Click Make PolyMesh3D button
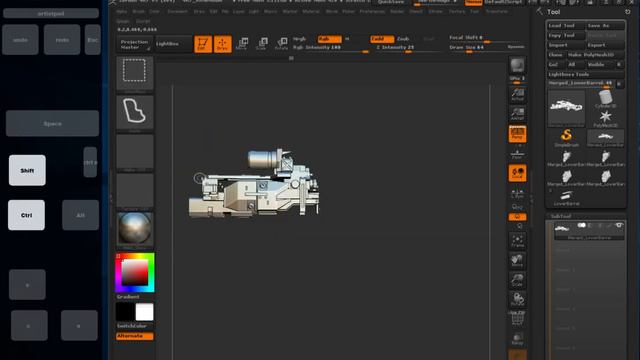This screenshot has width=640, height=360. 596,55
